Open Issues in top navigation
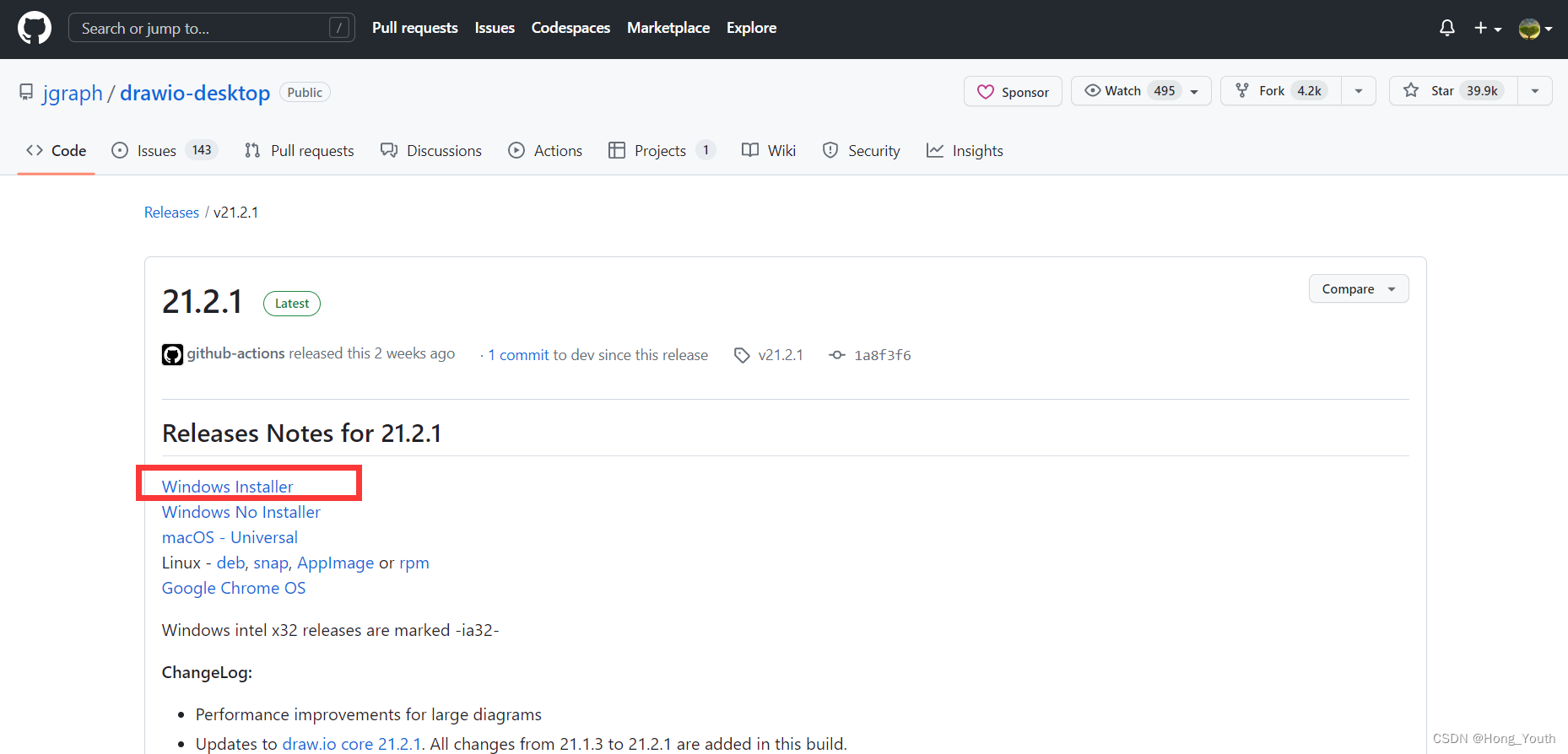Viewport: 1568px width, 754px height. pos(495,28)
